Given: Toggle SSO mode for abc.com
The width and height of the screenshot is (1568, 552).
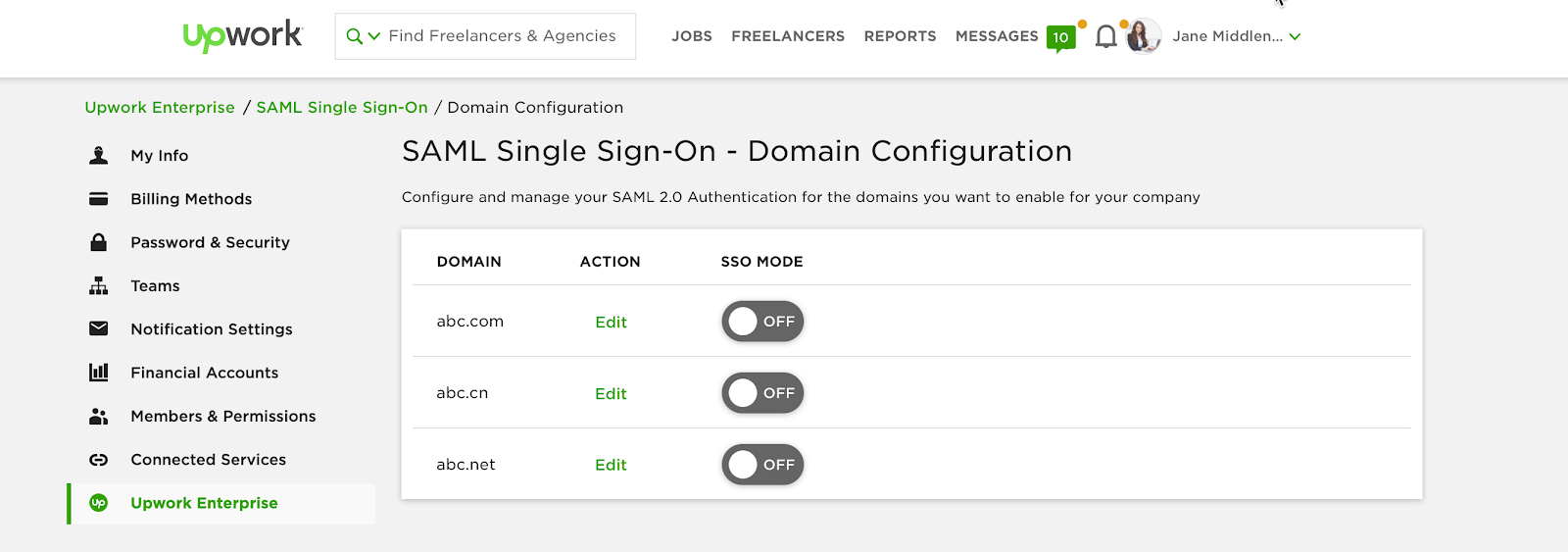Looking at the screenshot, I should pos(762,322).
